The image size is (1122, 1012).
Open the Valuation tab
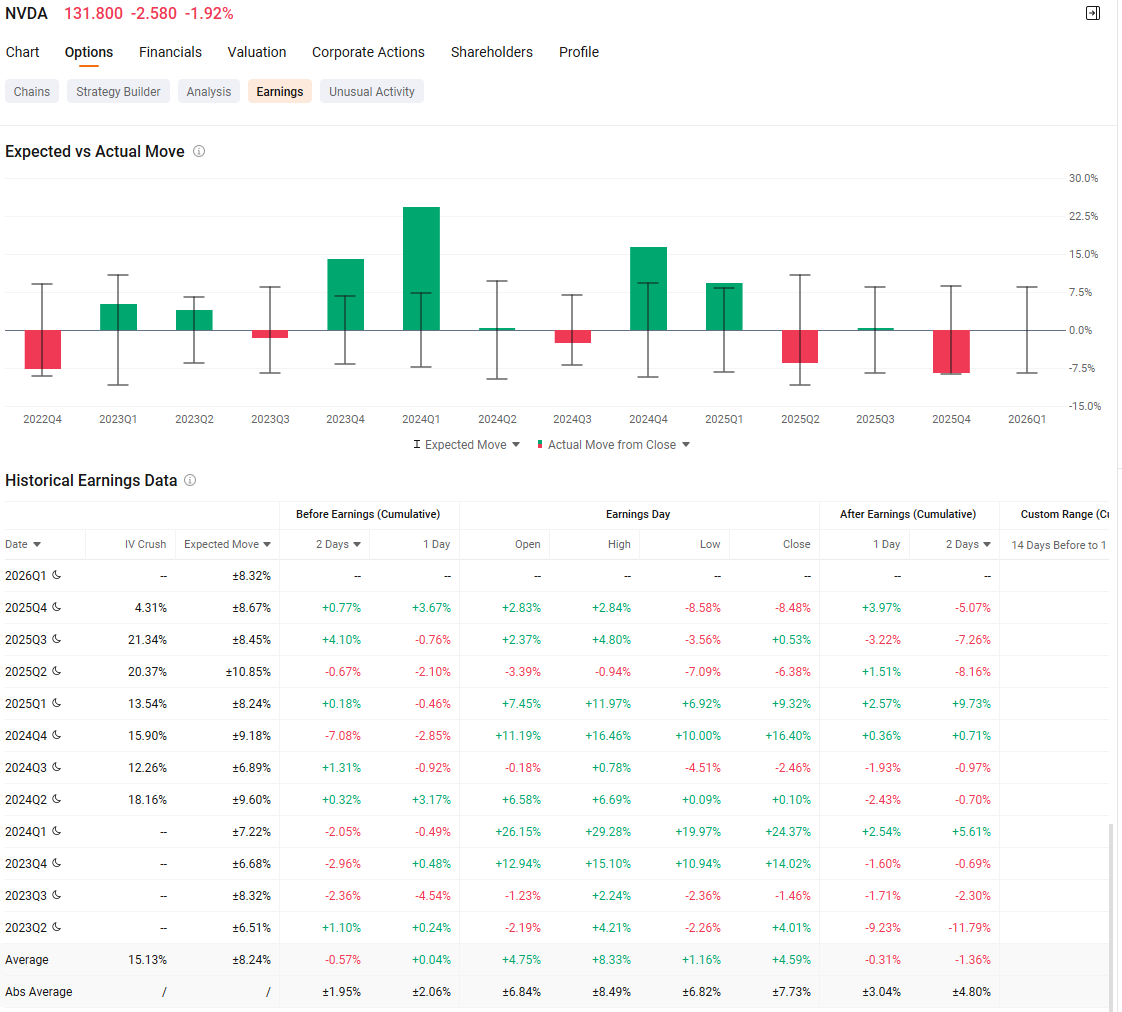(x=257, y=52)
